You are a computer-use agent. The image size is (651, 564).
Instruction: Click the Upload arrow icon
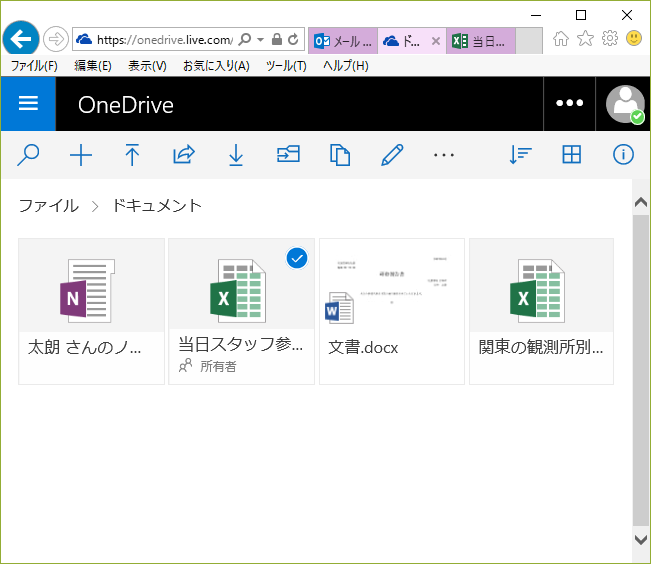132,155
